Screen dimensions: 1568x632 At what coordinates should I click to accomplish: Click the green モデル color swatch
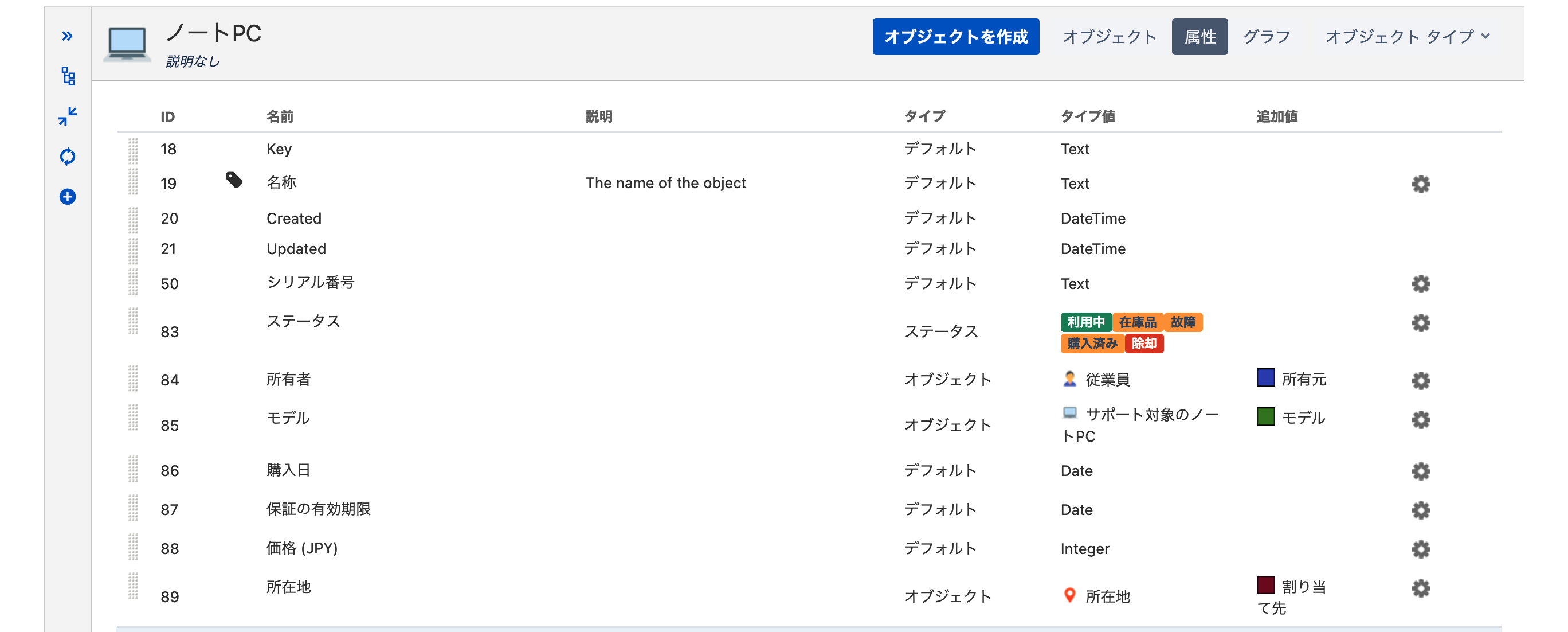1265,416
